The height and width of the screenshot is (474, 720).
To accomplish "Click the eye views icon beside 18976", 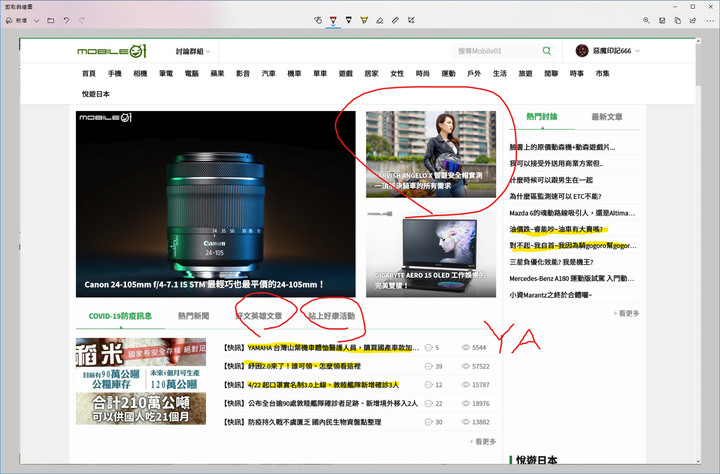I will 466,404.
